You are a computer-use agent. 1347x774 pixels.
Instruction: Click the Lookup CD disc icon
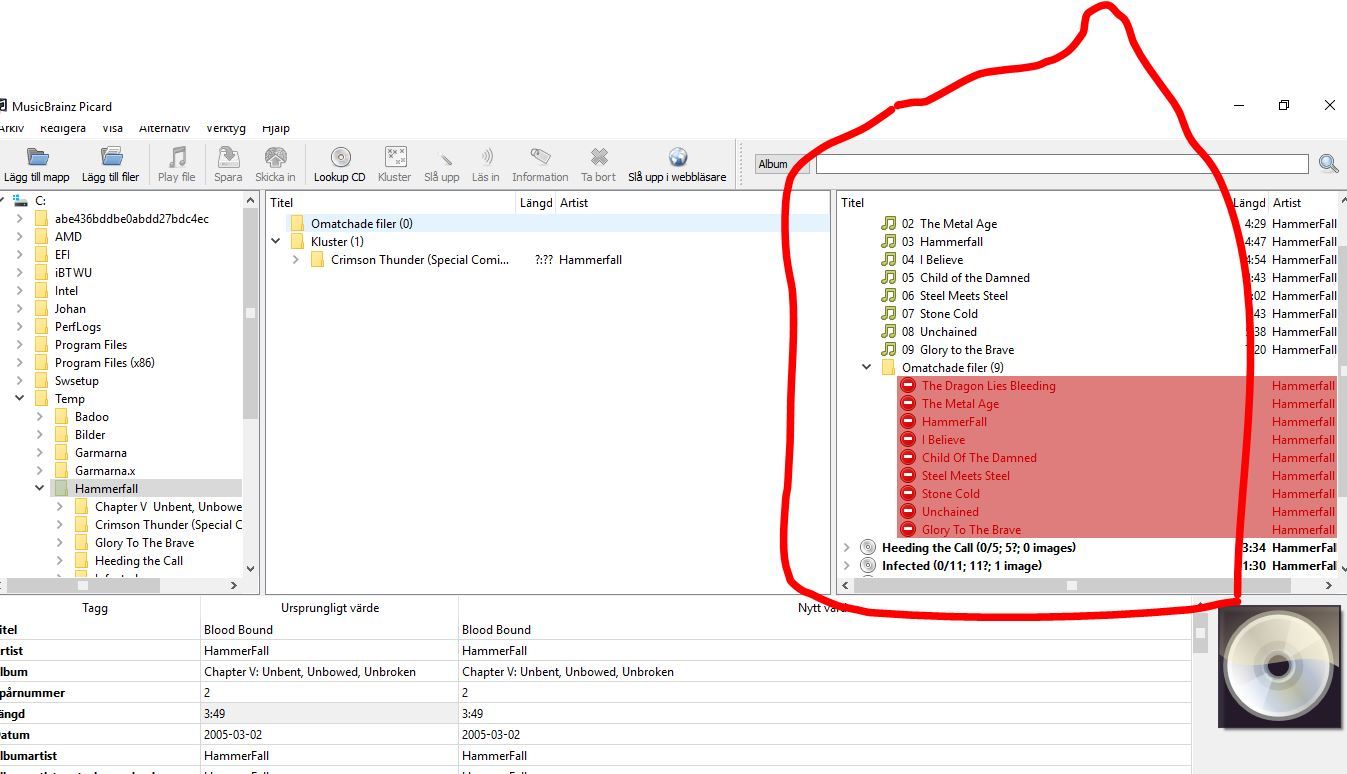[x=340, y=157]
